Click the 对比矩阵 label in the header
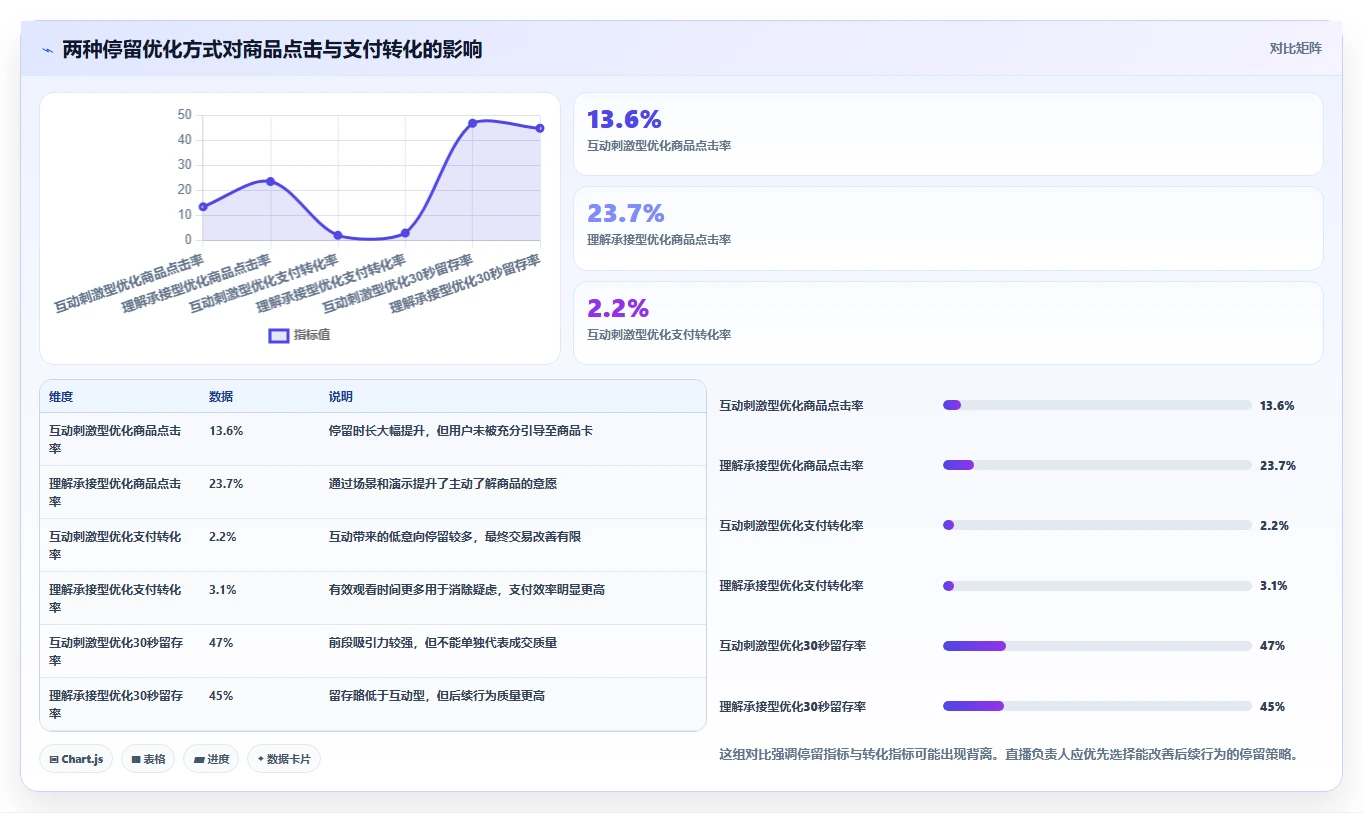The image size is (1363, 813). 1295,49
